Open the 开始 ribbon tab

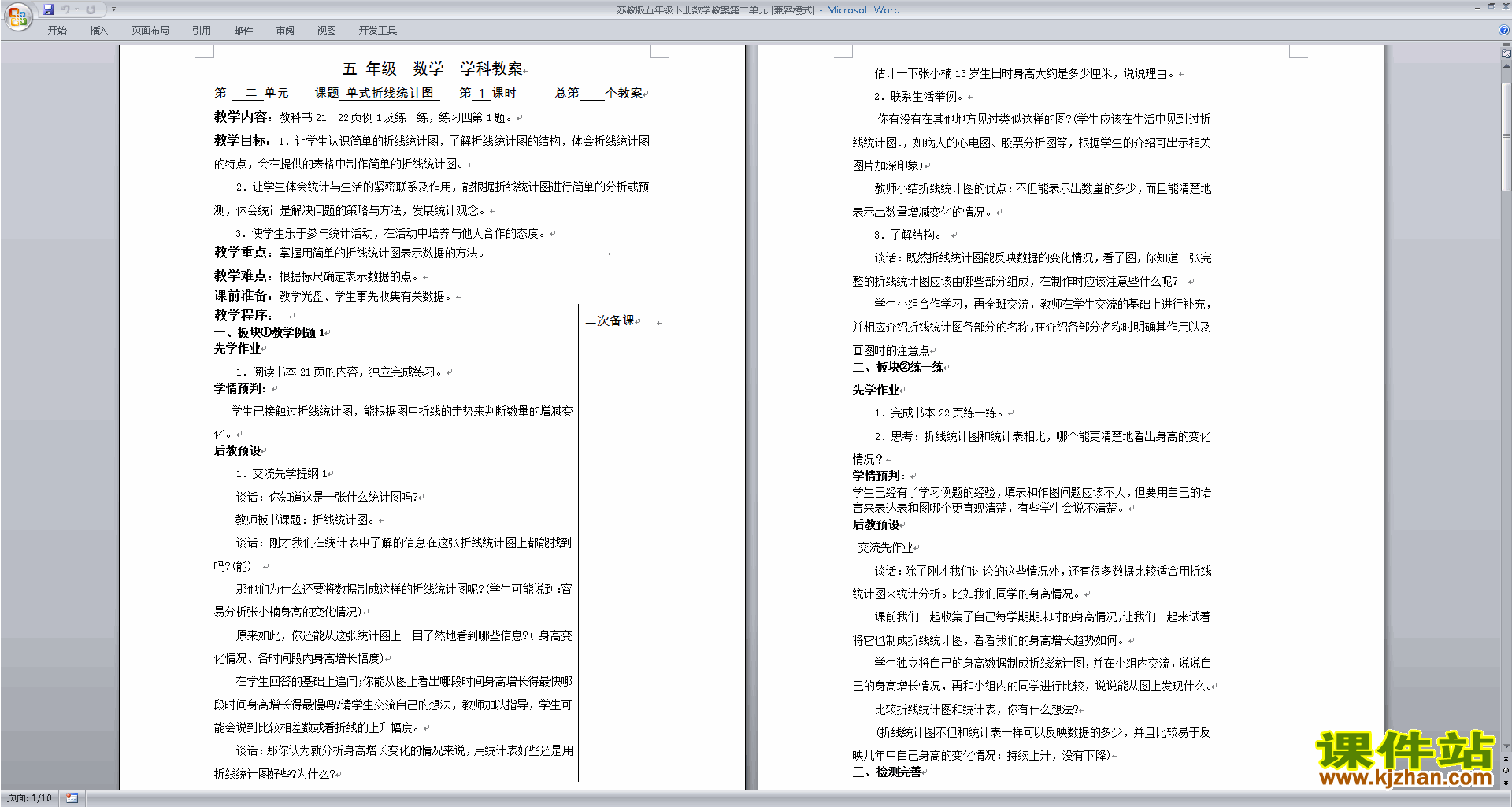pyautogui.click(x=57, y=31)
